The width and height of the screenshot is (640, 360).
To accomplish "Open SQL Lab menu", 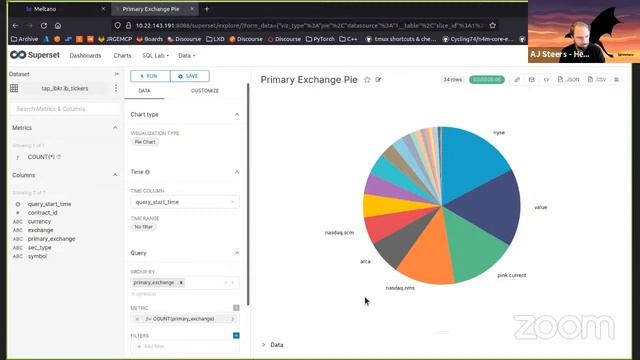I will click(155, 56).
